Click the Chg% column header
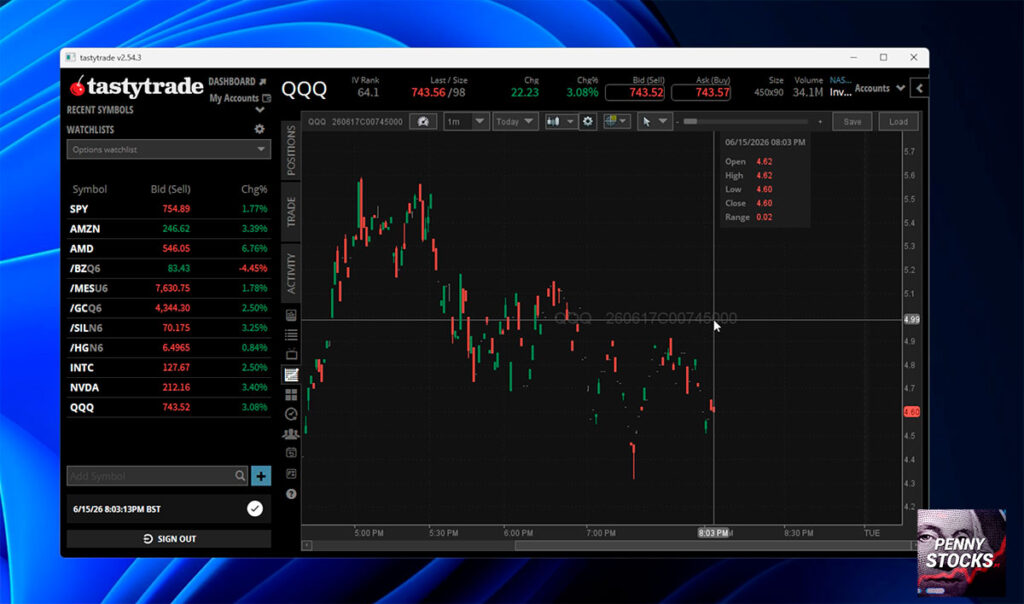Viewport: 1024px width, 604px height. 254,189
